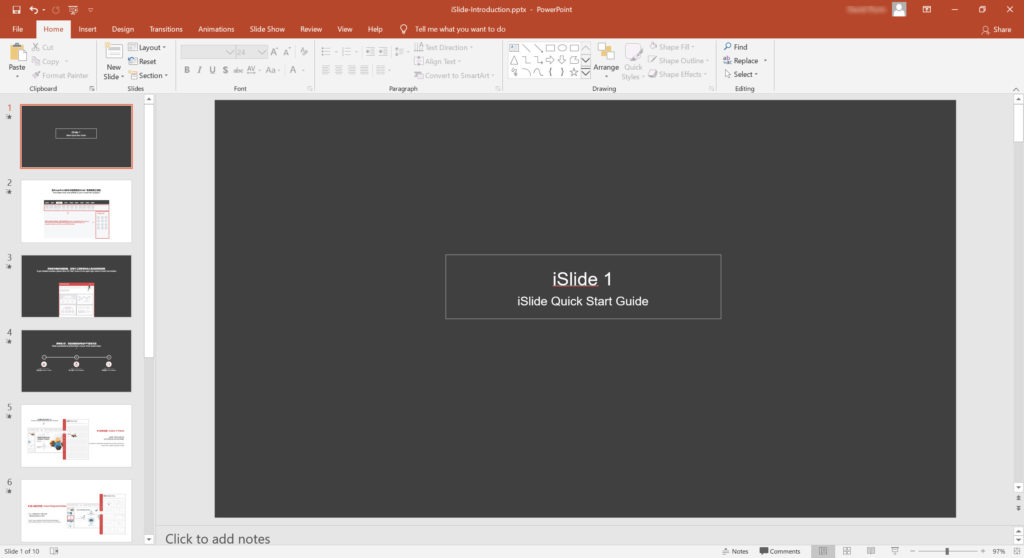Screen dimensions: 1024x558
Task: Click the Share button
Action: pos(996,29)
